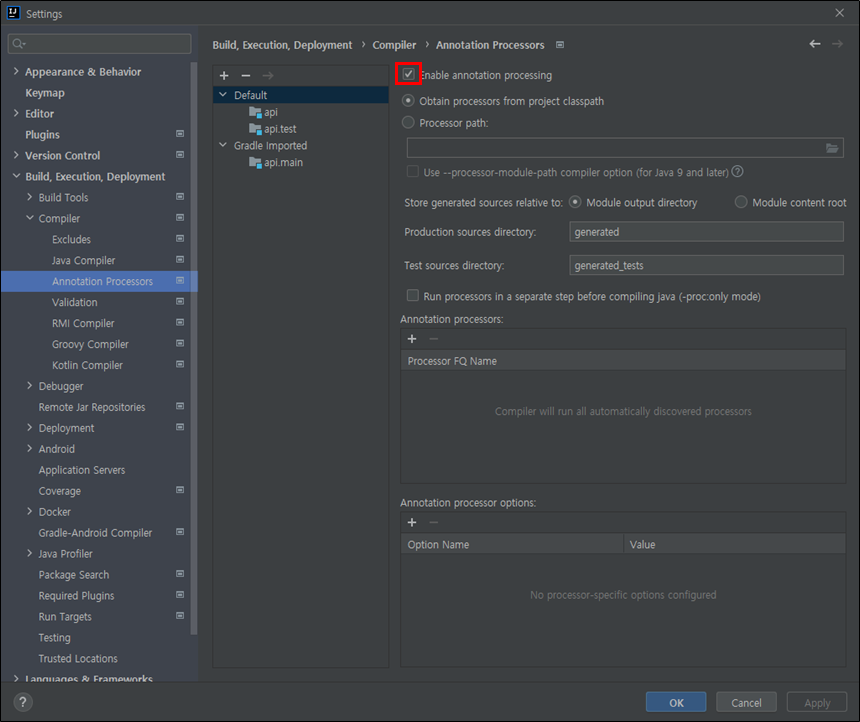The width and height of the screenshot is (860, 722).
Task: Select the Processor path radio button
Action: tap(408, 122)
